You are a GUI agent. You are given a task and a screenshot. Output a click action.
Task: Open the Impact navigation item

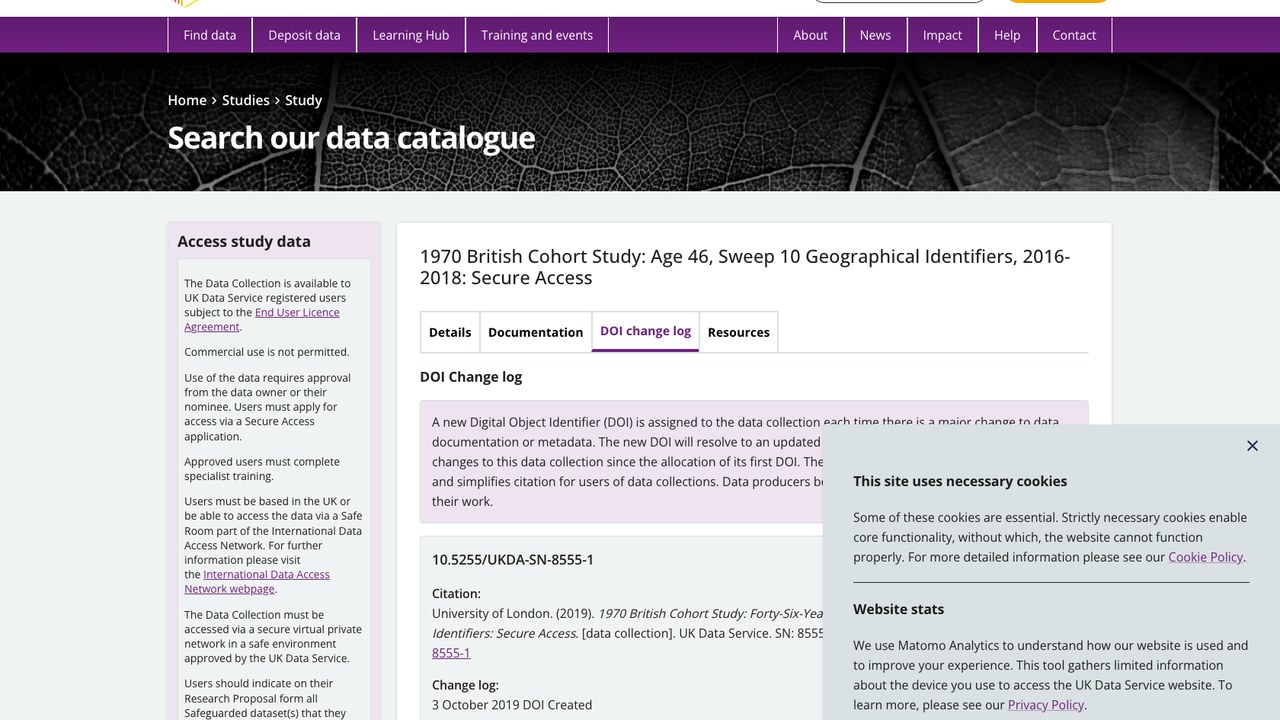942,35
